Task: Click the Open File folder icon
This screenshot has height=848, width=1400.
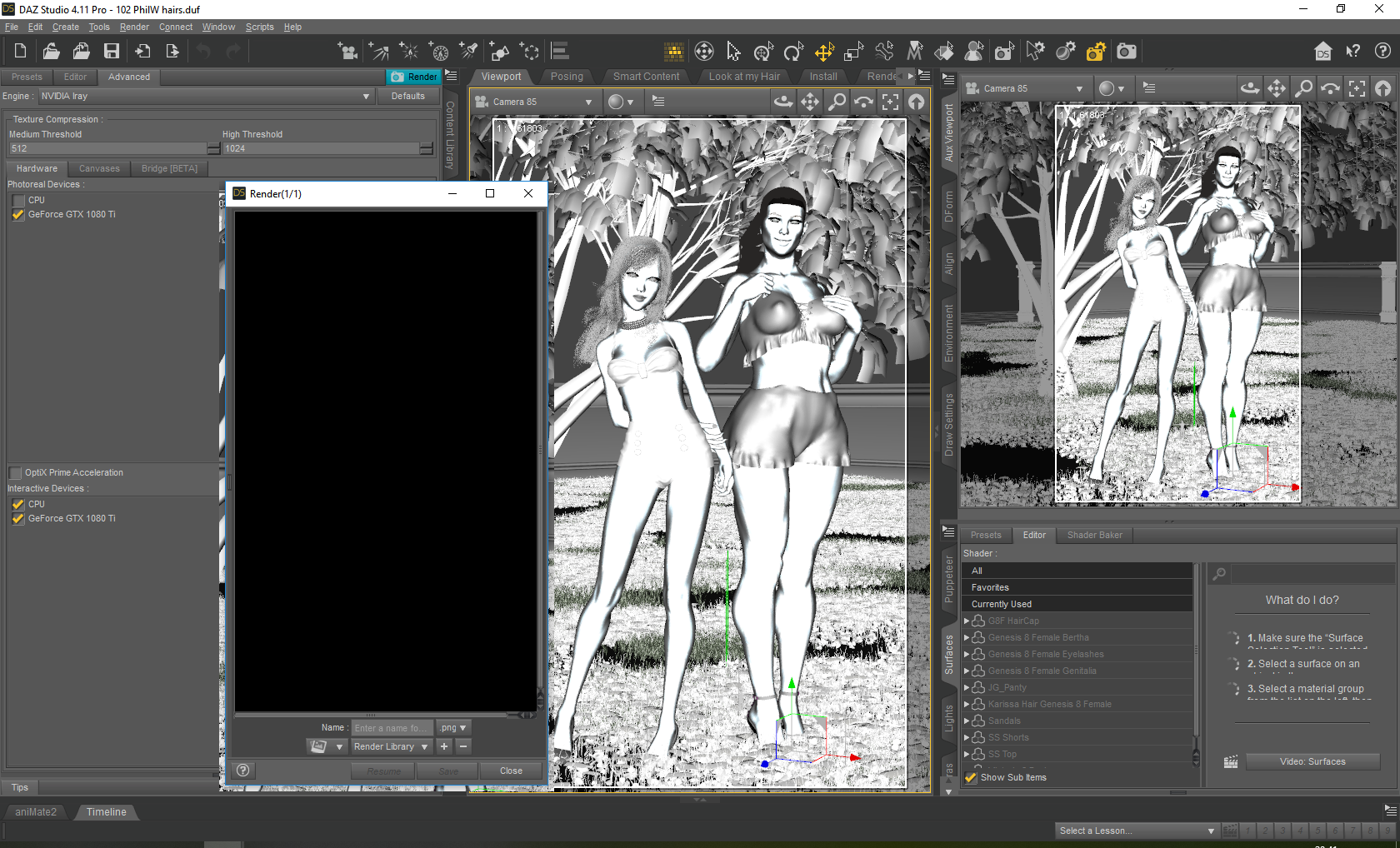Action: (x=51, y=51)
